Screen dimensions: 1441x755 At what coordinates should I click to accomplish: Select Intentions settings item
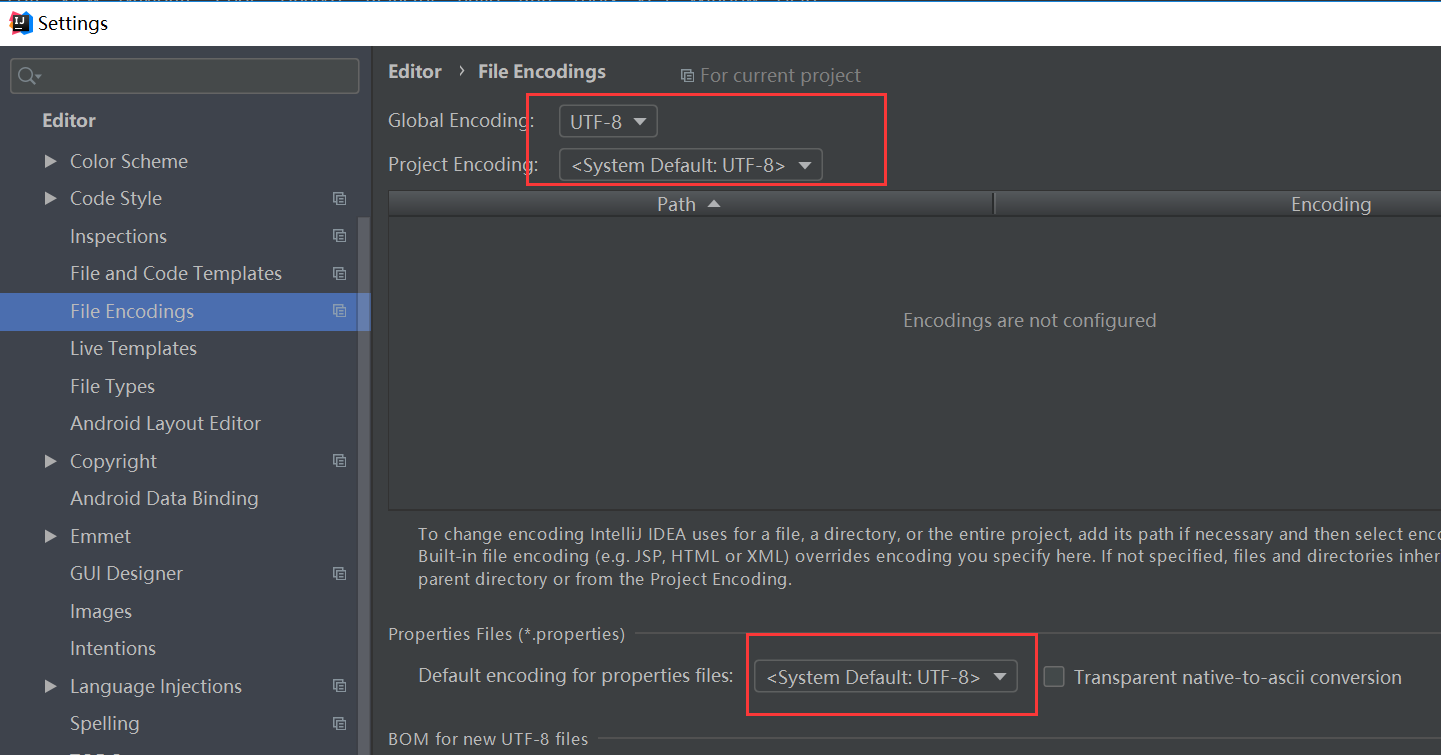point(113,649)
